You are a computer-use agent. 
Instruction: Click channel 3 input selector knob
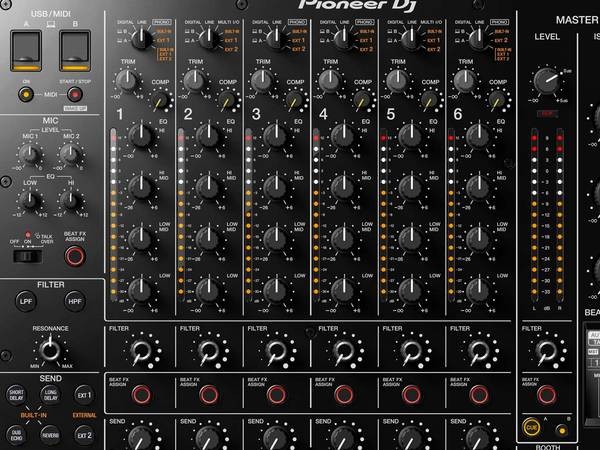(x=276, y=38)
